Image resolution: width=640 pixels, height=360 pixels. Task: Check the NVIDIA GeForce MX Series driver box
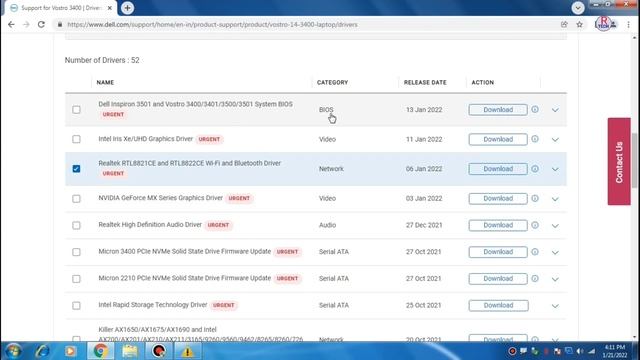[76, 198]
